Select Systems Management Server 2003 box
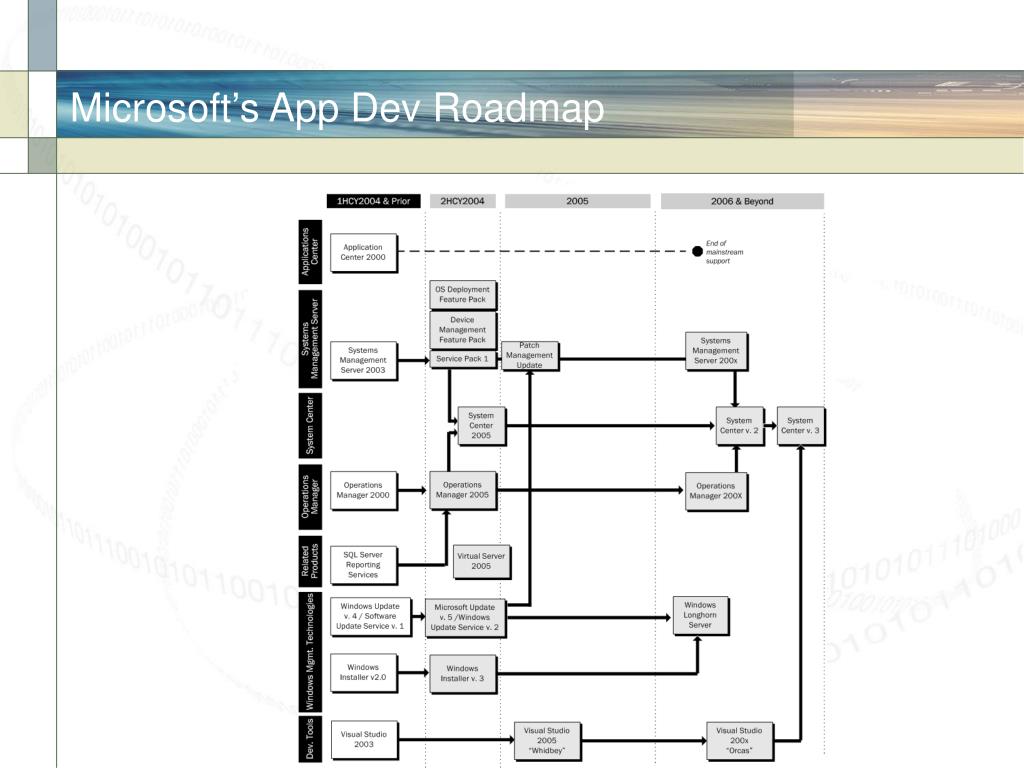This screenshot has height=768, width=1024. pos(363,360)
